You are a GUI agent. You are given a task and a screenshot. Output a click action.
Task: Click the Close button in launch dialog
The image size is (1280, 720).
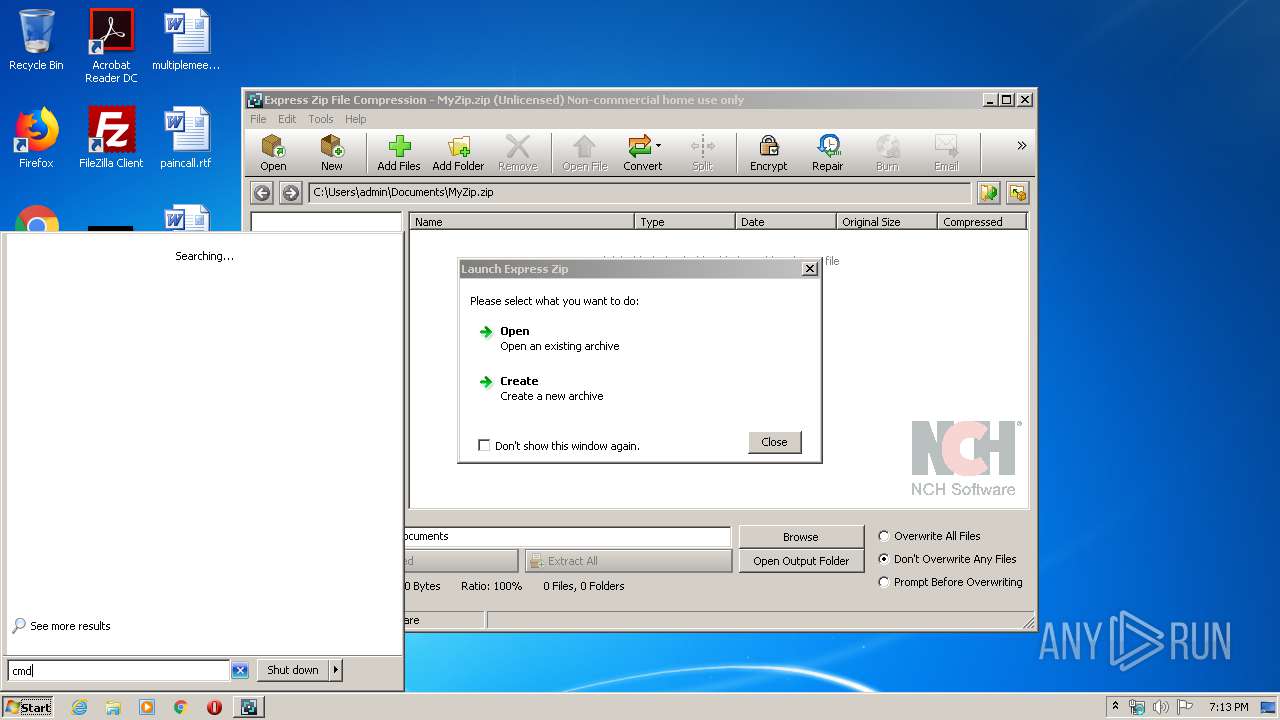point(774,442)
